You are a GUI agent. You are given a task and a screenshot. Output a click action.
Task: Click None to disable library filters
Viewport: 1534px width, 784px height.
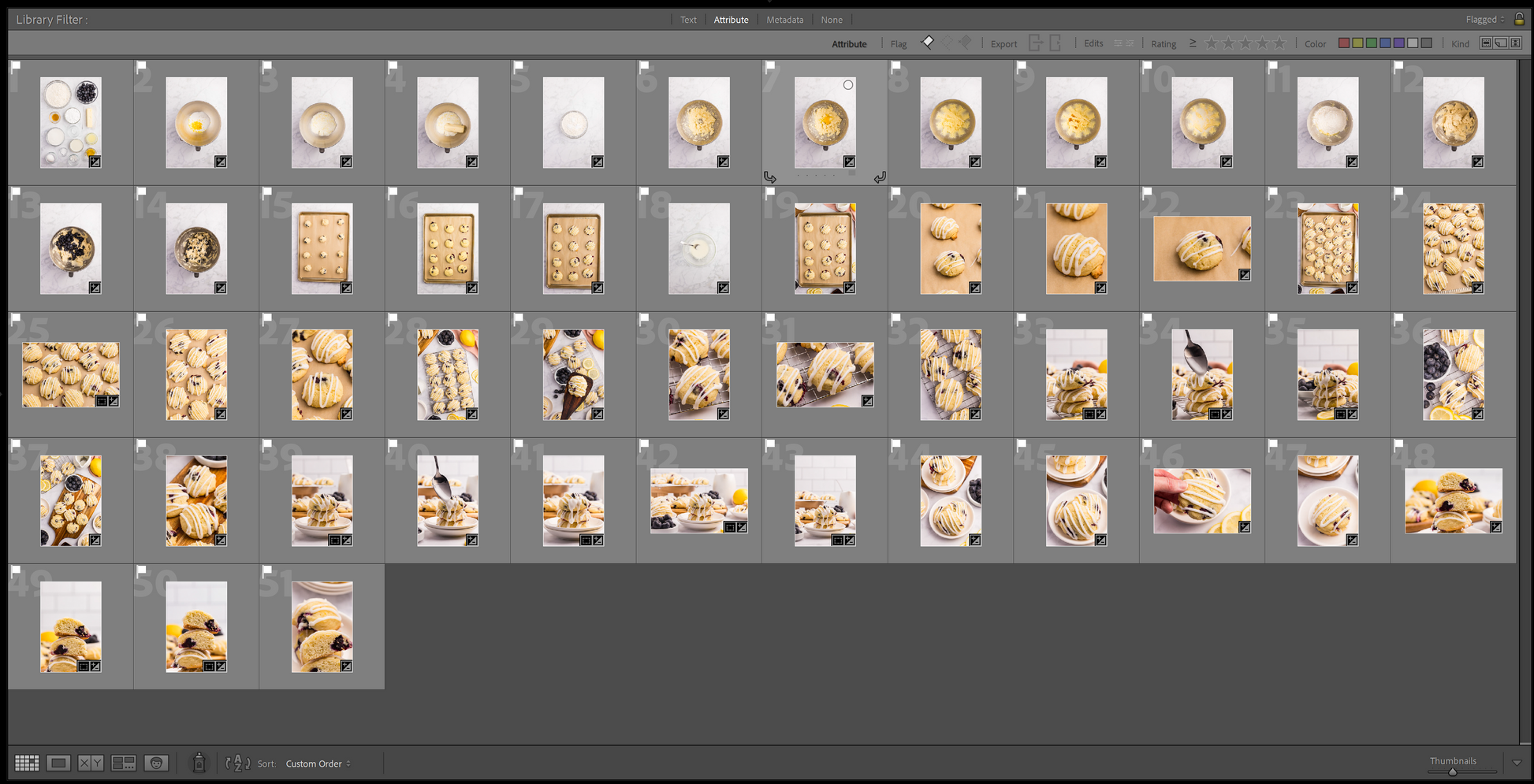(x=832, y=20)
